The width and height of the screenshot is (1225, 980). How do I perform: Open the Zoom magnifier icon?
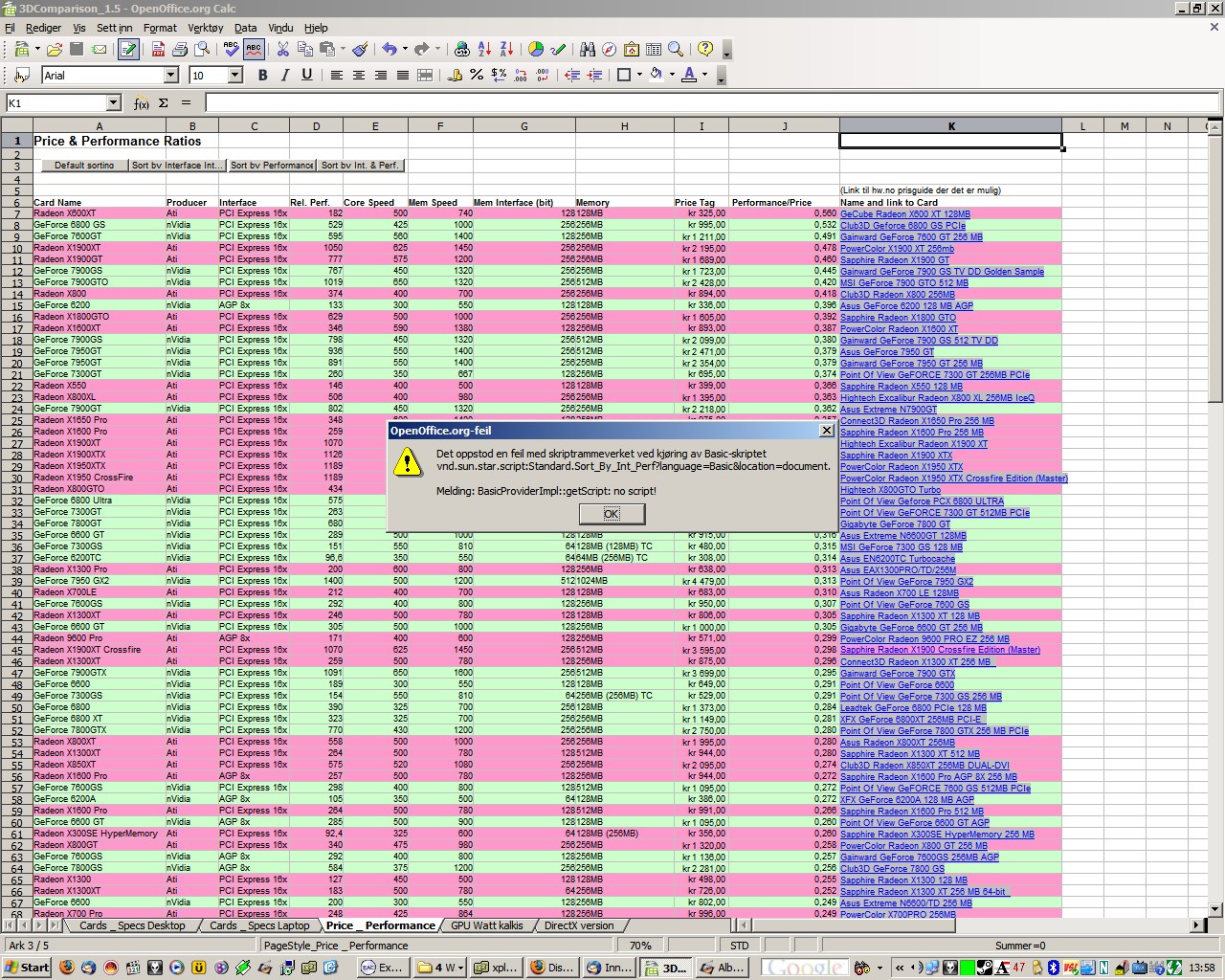pos(676,49)
